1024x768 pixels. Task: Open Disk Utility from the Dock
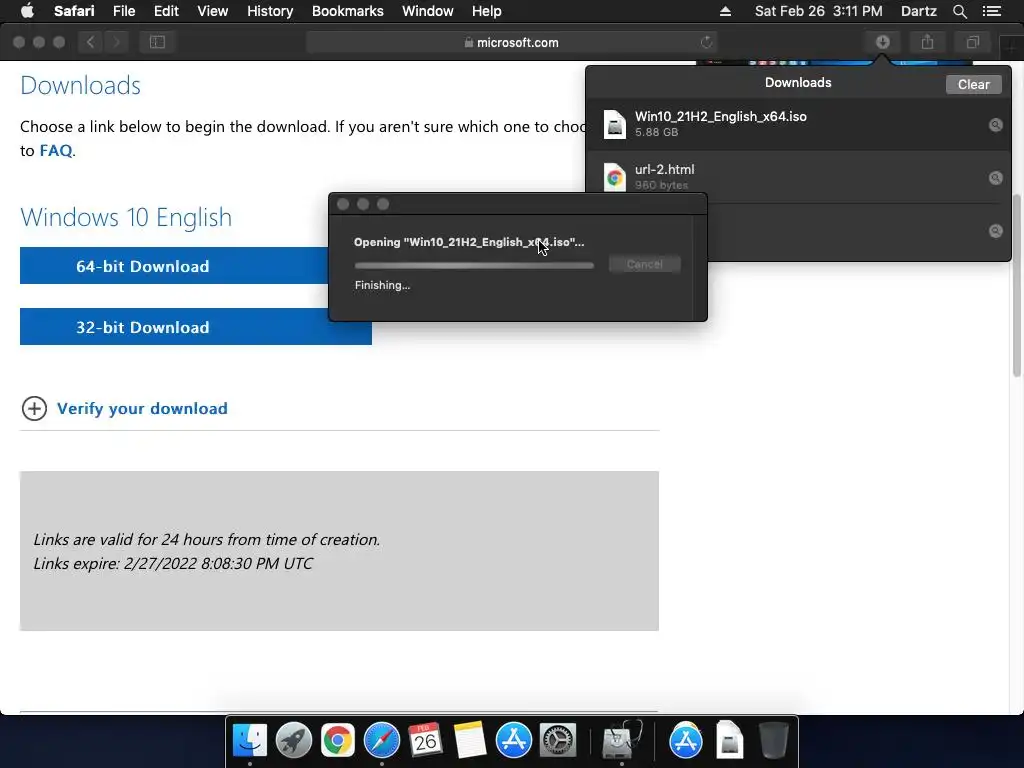621,740
